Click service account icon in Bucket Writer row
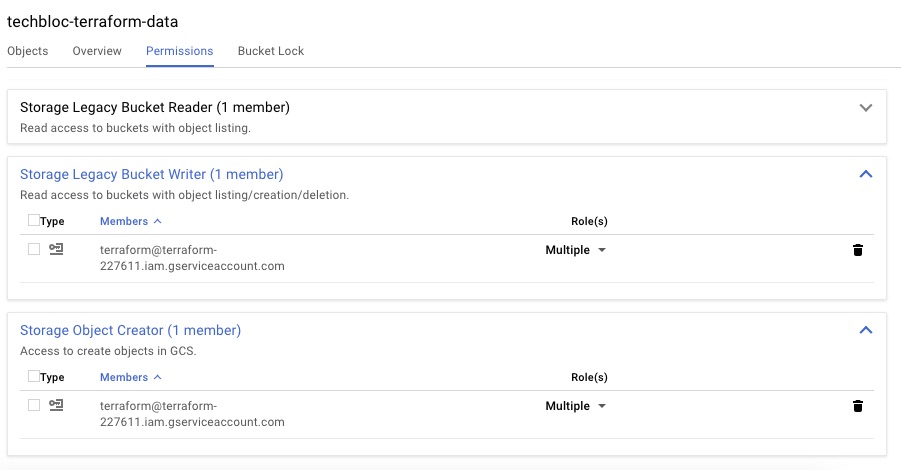The width and height of the screenshot is (901, 470). tap(56, 250)
